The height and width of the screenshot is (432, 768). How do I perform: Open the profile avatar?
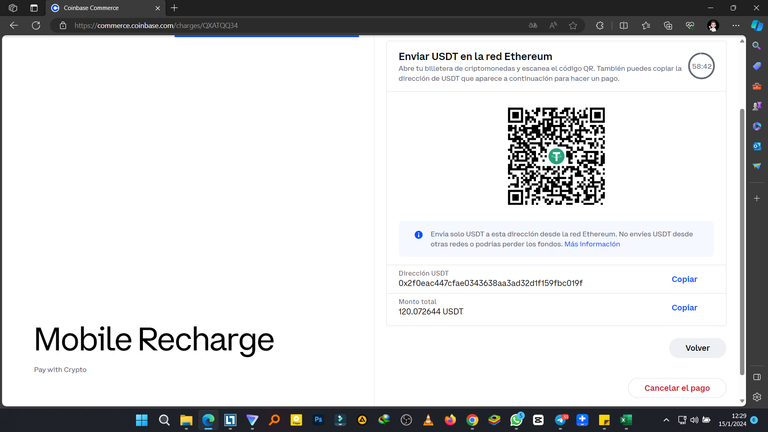[713, 25]
